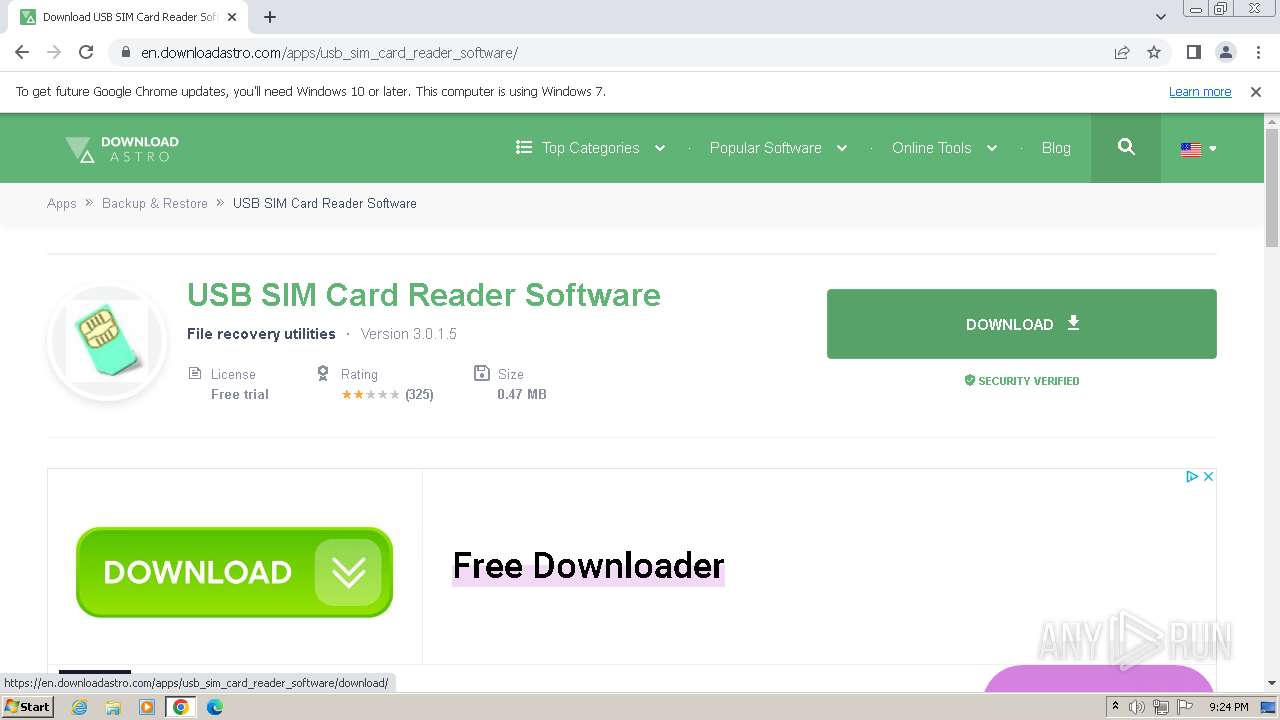Click the Rating award icon
Image resolution: width=1280 pixels, height=720 pixels.
[x=323, y=373]
